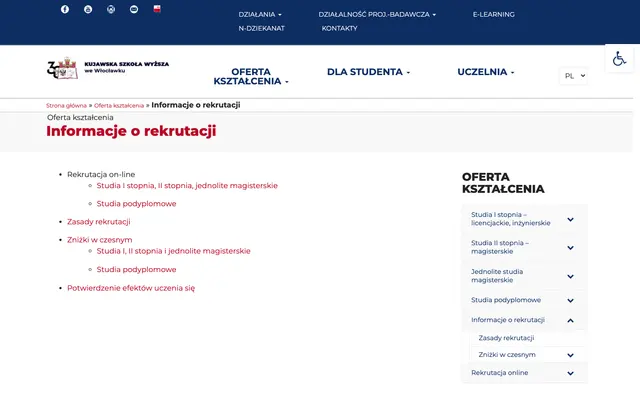Expand Rekrutacja online sidebar chevron
The width and height of the screenshot is (640, 400).
[570, 373]
